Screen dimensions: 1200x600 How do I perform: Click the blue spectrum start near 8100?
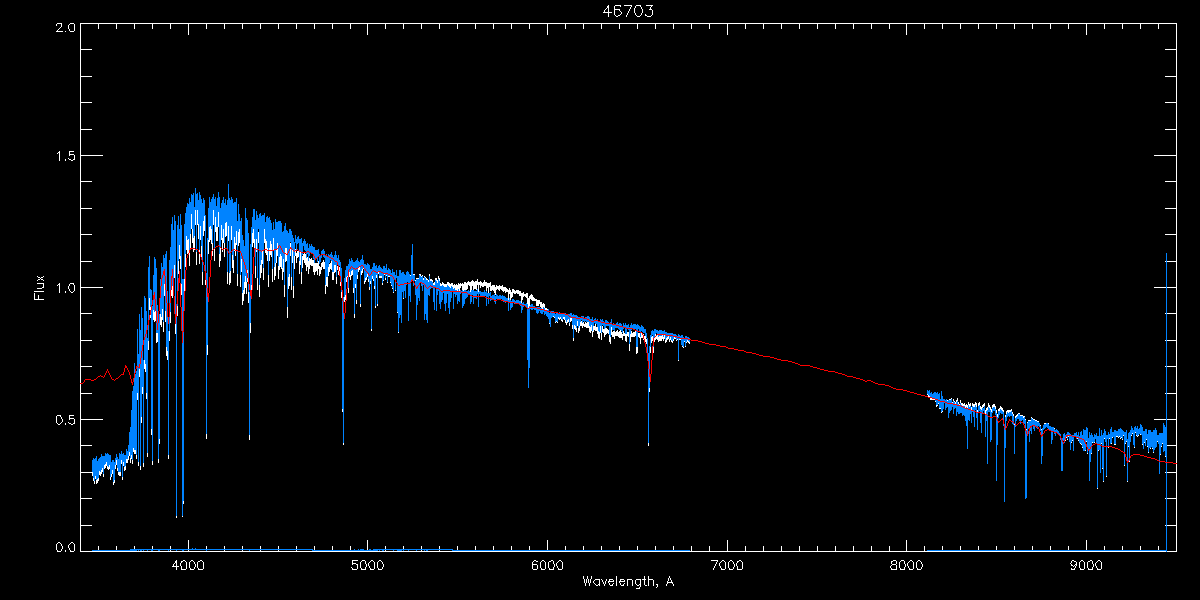pyautogui.click(x=932, y=396)
